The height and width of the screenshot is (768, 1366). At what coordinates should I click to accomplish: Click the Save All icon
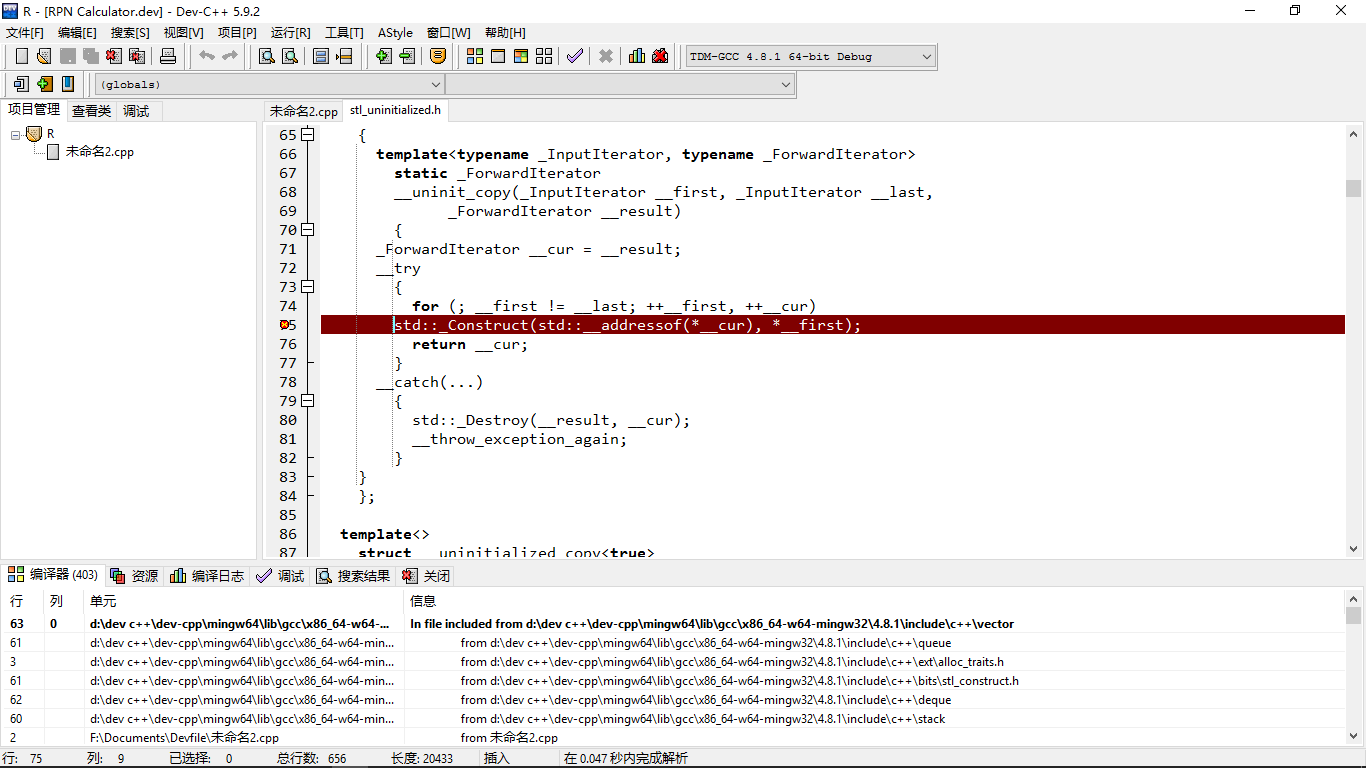tap(91, 56)
